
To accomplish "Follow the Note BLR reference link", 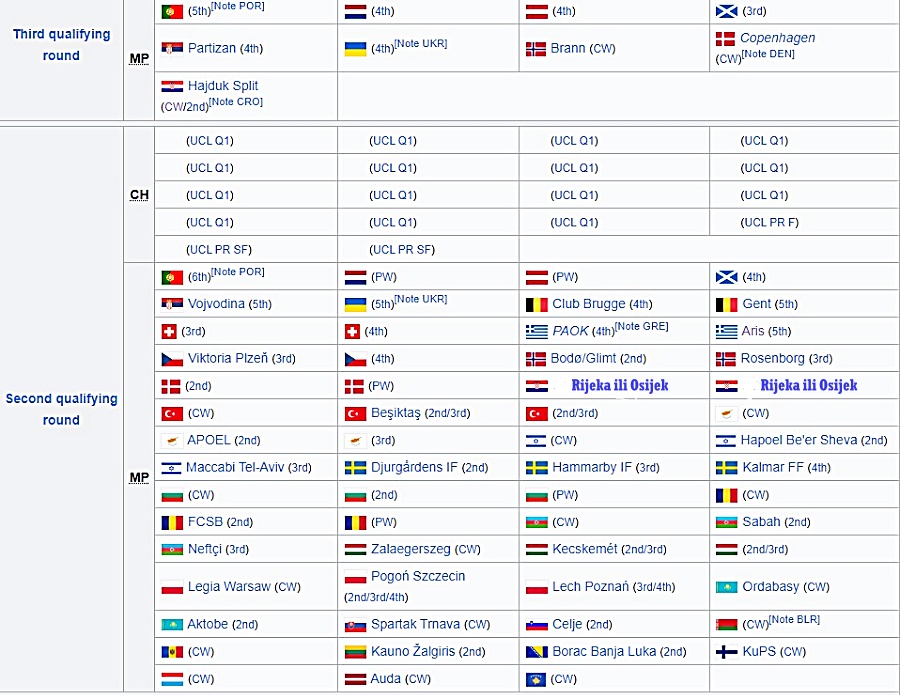I will pos(794,620).
